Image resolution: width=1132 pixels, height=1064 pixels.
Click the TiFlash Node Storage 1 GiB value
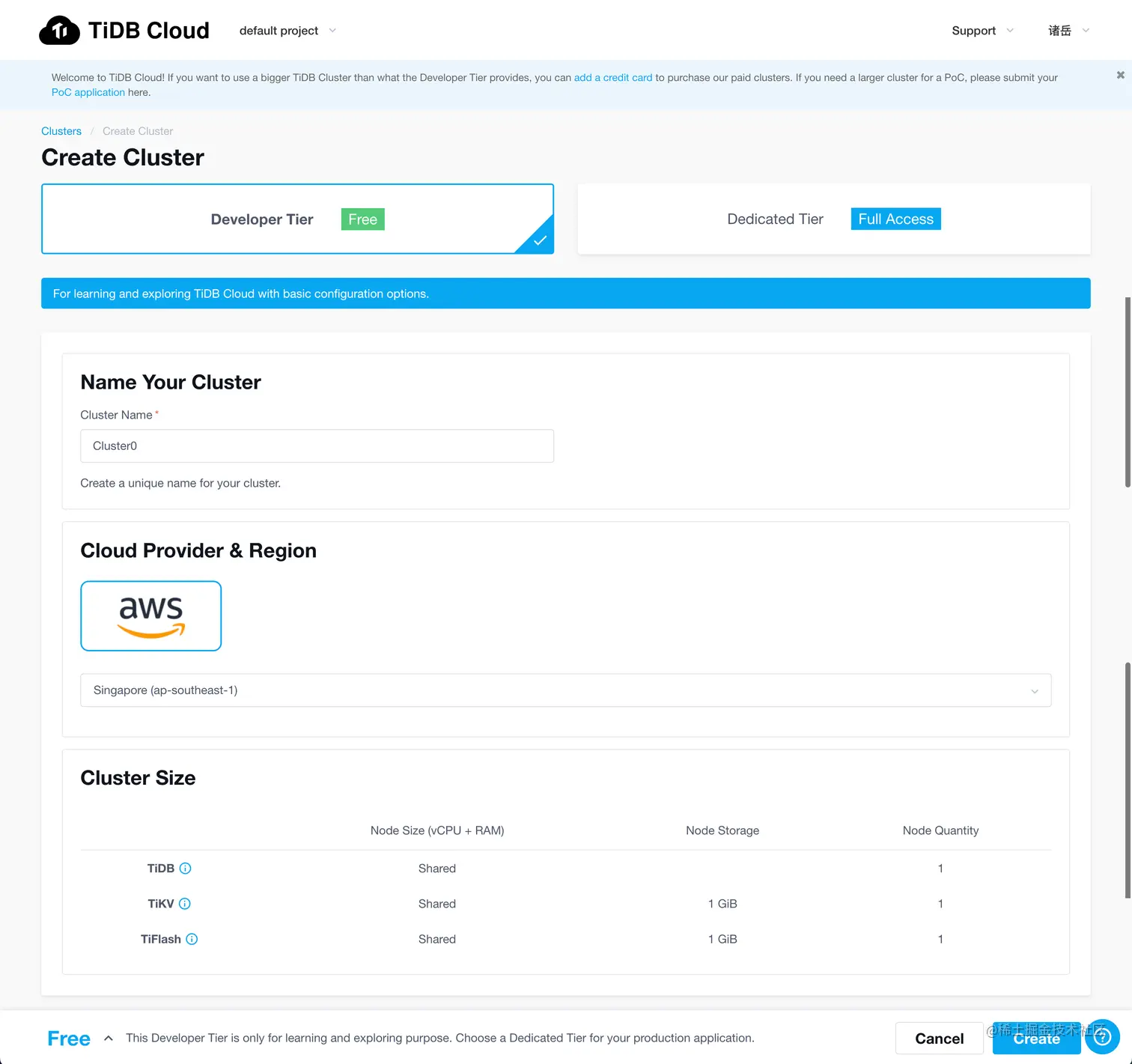pyautogui.click(x=722, y=939)
